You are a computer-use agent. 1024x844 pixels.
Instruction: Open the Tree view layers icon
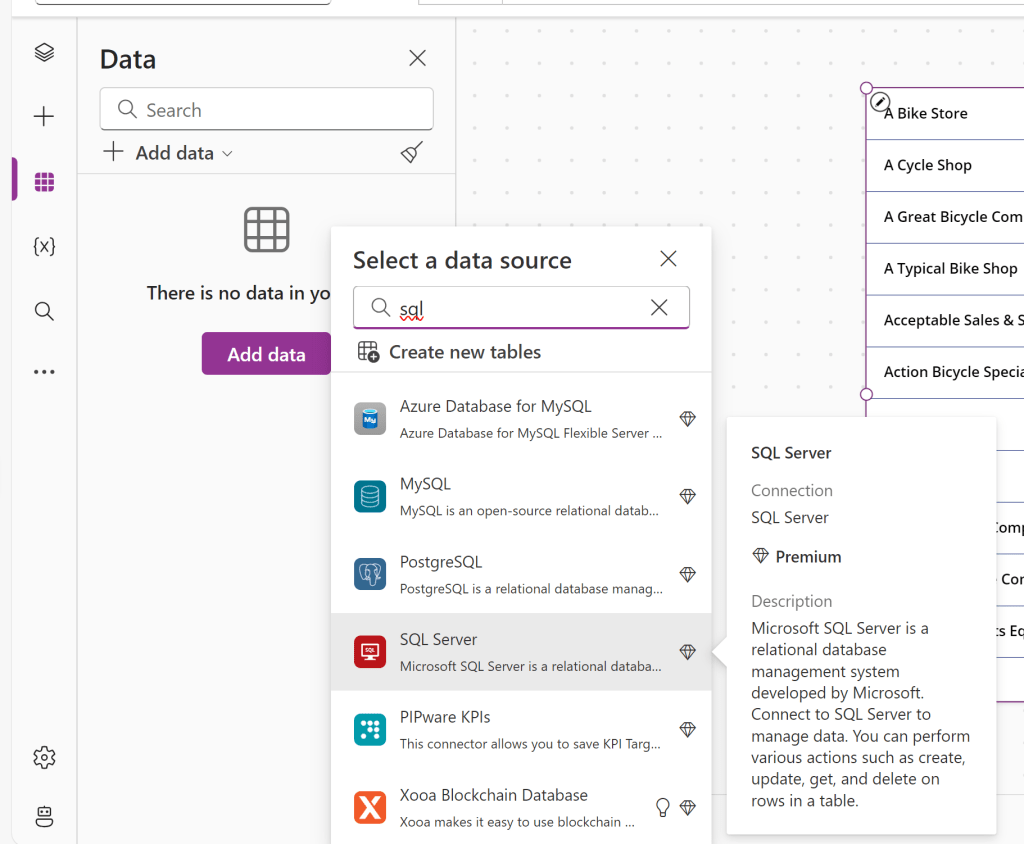click(44, 53)
